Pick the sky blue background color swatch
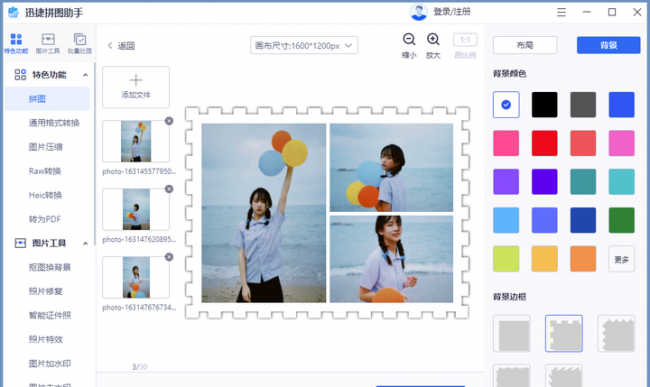The image size is (650, 387). 506,220
